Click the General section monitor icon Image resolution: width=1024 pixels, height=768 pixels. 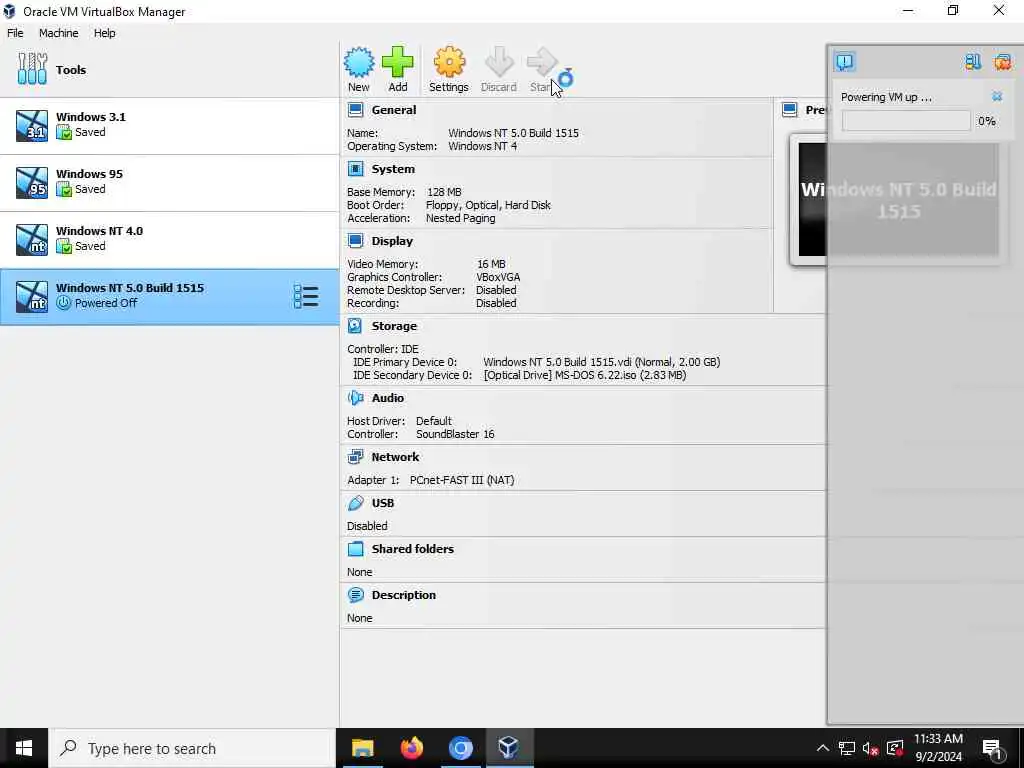[355, 110]
